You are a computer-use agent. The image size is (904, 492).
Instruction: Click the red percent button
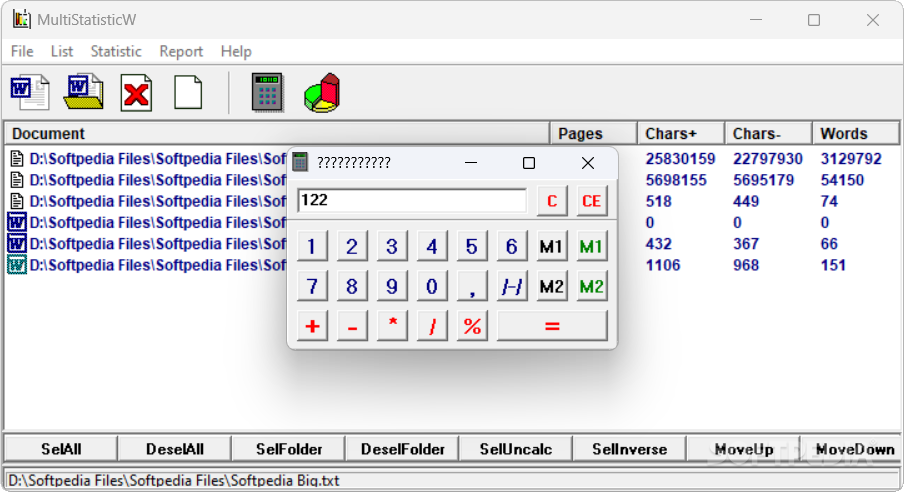(472, 326)
